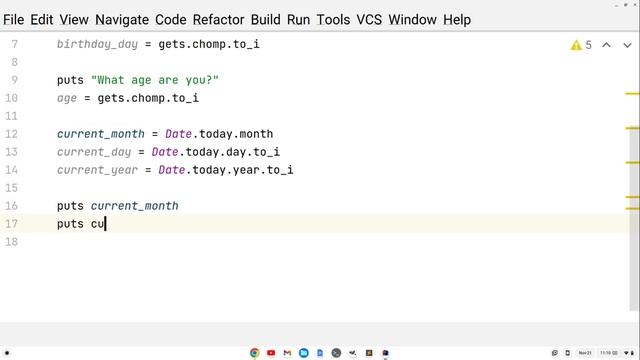The height and width of the screenshot is (360, 640).
Task: Click current_month variable on line 12
Action: pos(101,134)
